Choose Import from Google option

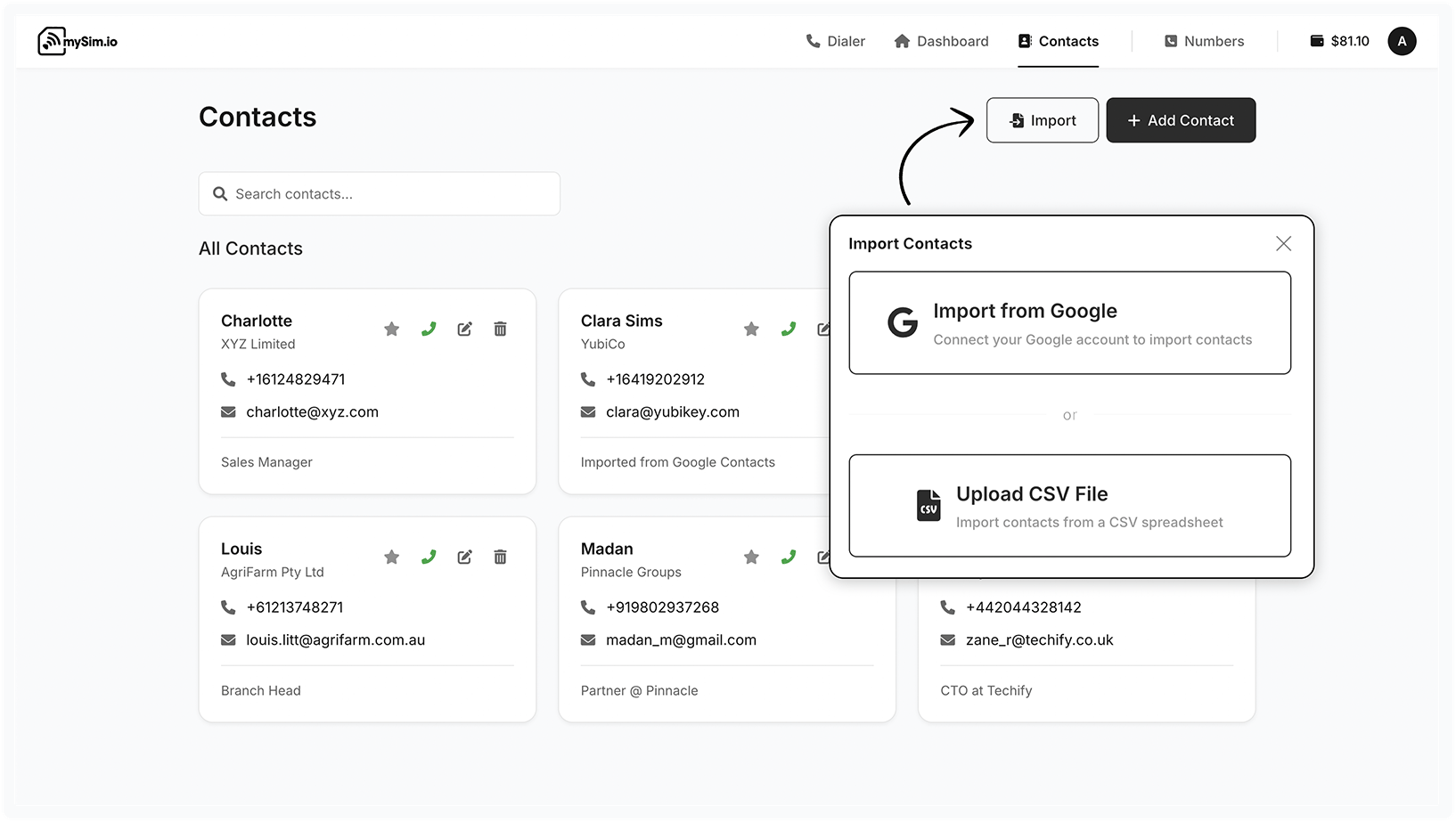pos(1069,323)
